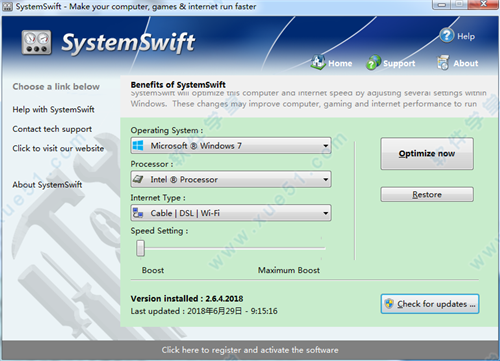Click the Boost label under slider

[x=153, y=270]
